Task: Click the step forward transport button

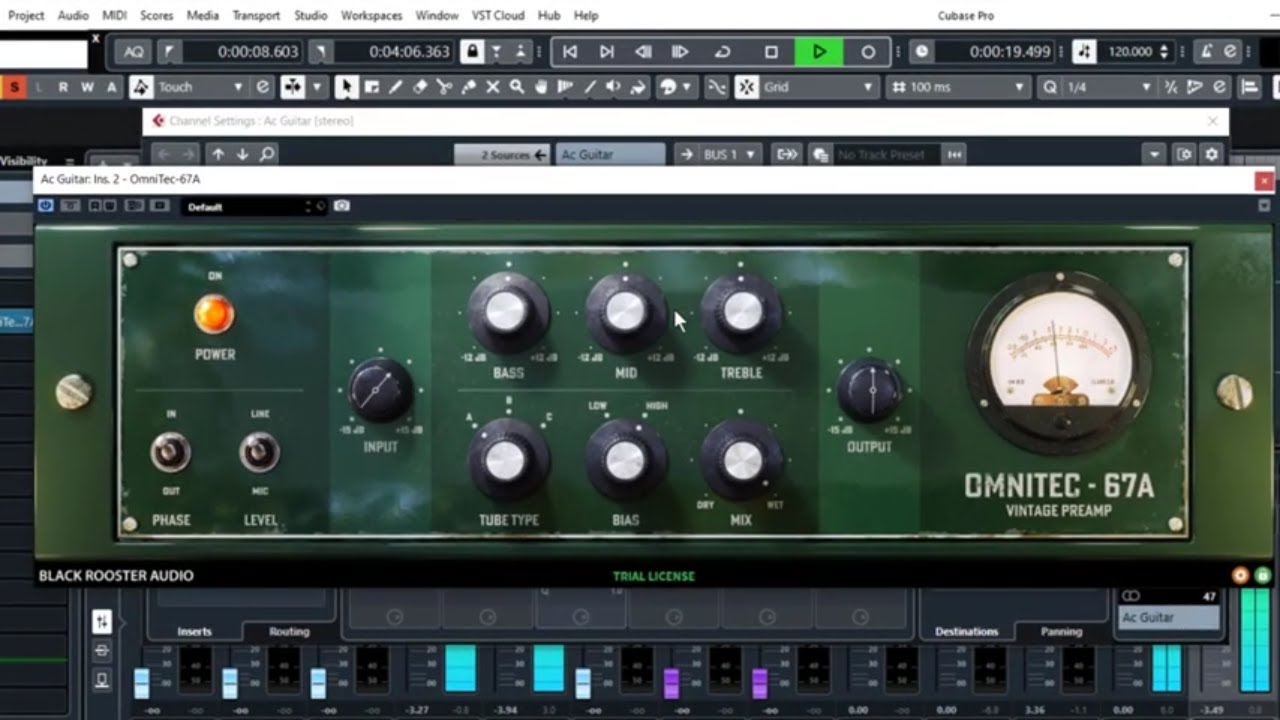Action: pyautogui.click(x=680, y=52)
